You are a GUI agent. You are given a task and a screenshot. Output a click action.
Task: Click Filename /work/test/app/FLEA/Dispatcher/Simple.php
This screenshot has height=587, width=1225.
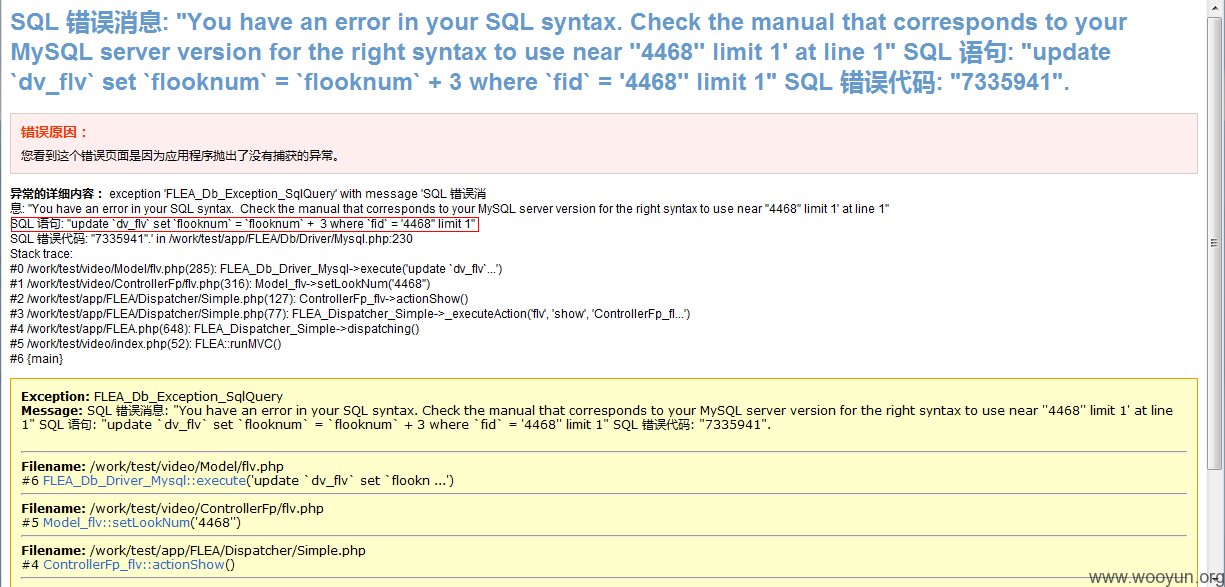193,551
